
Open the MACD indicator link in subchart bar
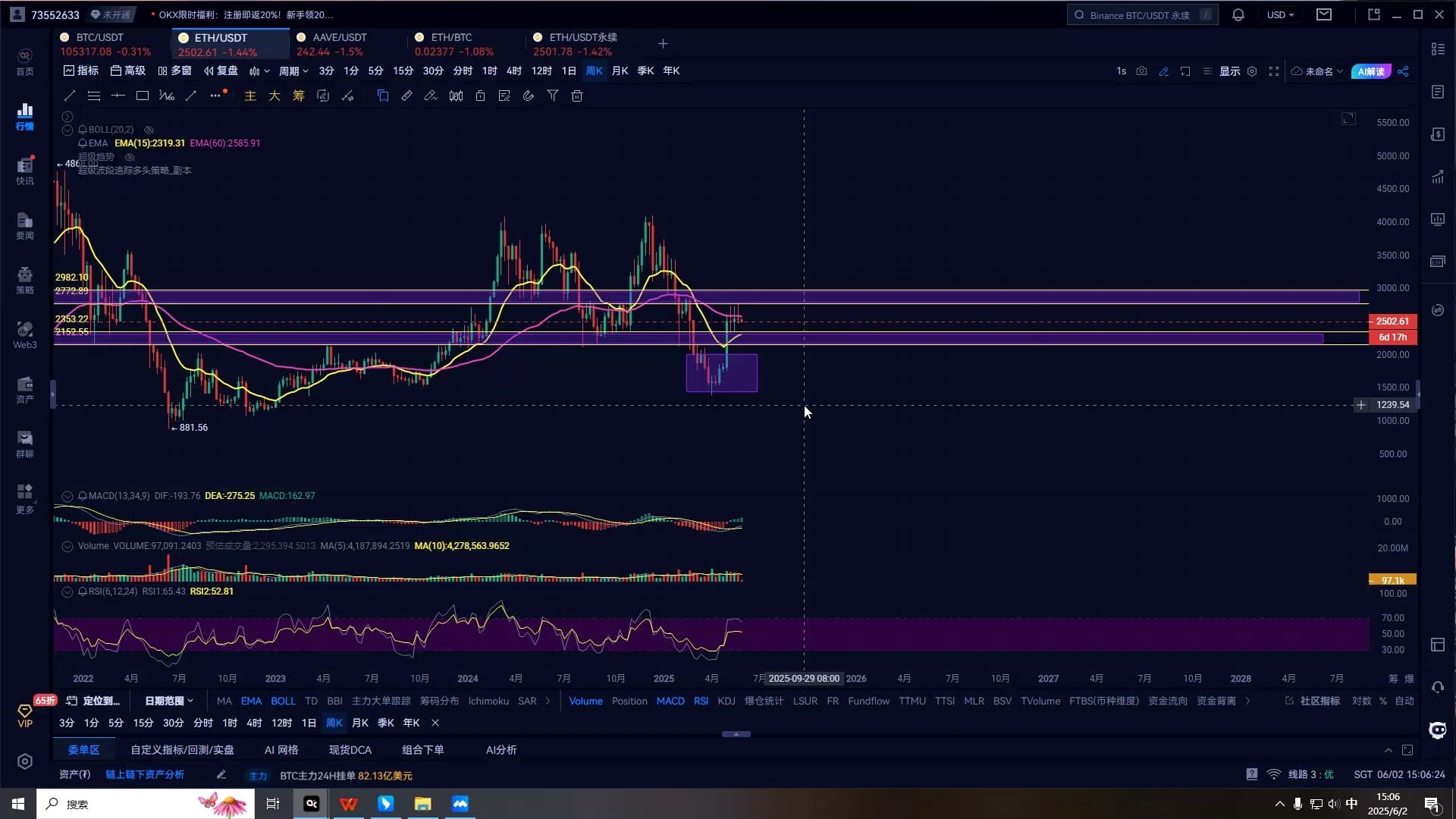(670, 701)
